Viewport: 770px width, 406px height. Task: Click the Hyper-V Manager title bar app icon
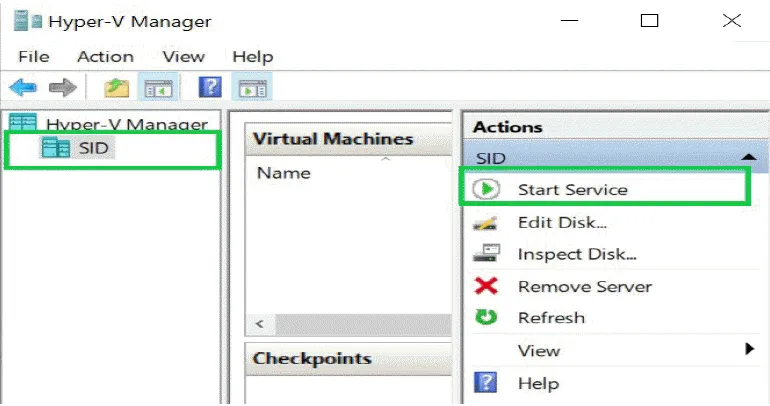[x=28, y=21]
